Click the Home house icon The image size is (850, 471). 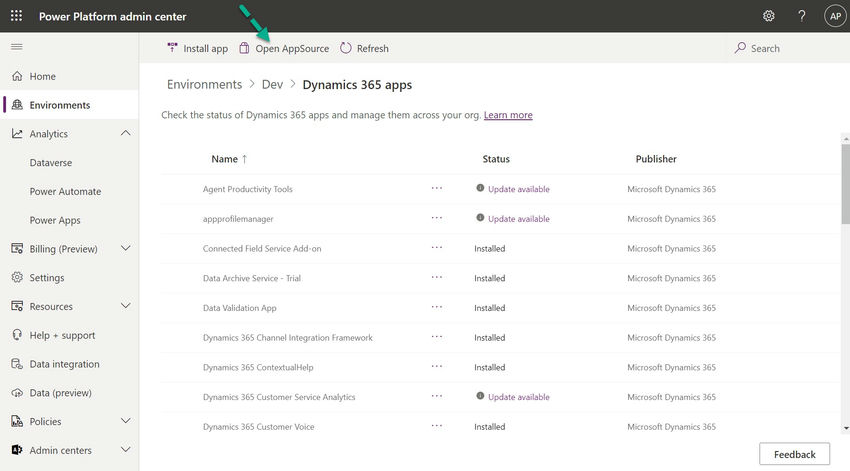click(x=17, y=76)
